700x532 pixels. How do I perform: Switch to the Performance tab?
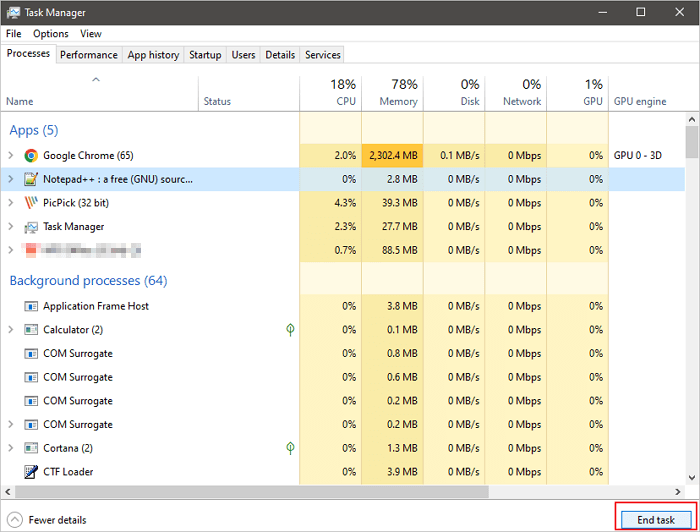tap(89, 55)
